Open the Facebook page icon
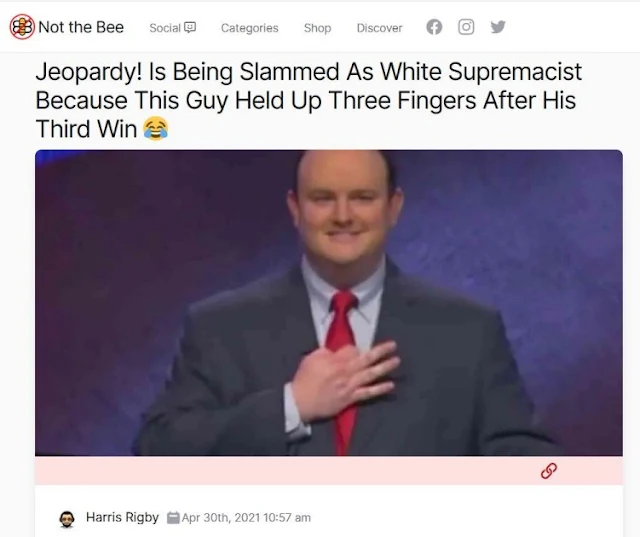 [434, 27]
